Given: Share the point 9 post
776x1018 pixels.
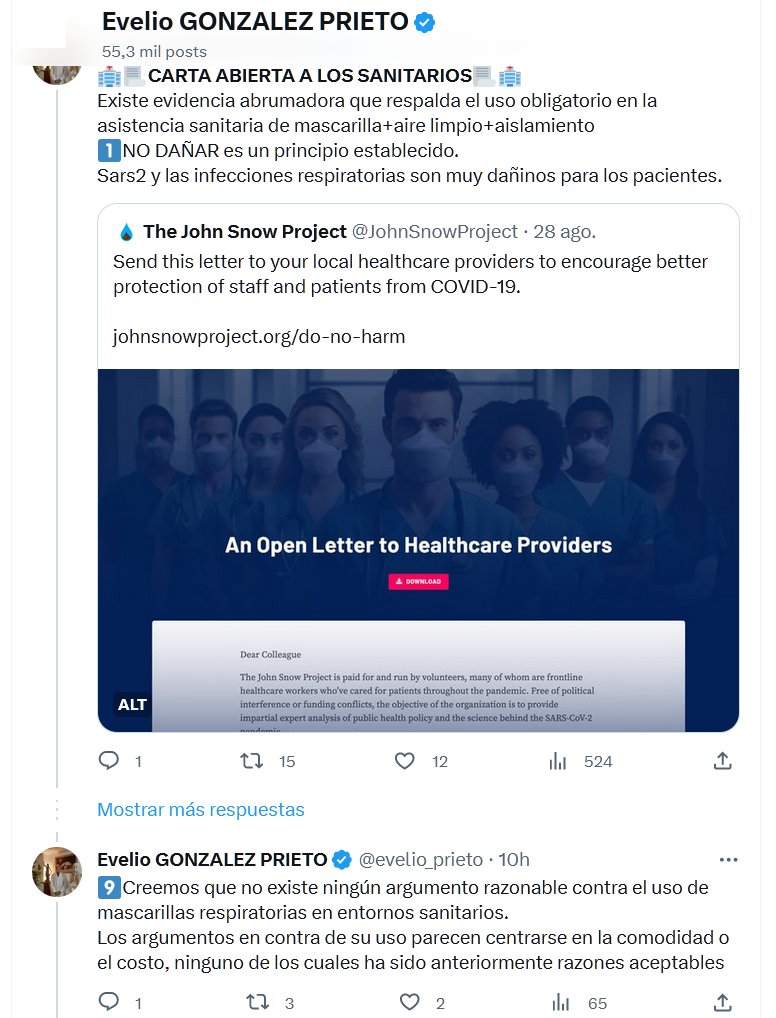Looking at the screenshot, I should (722, 1001).
